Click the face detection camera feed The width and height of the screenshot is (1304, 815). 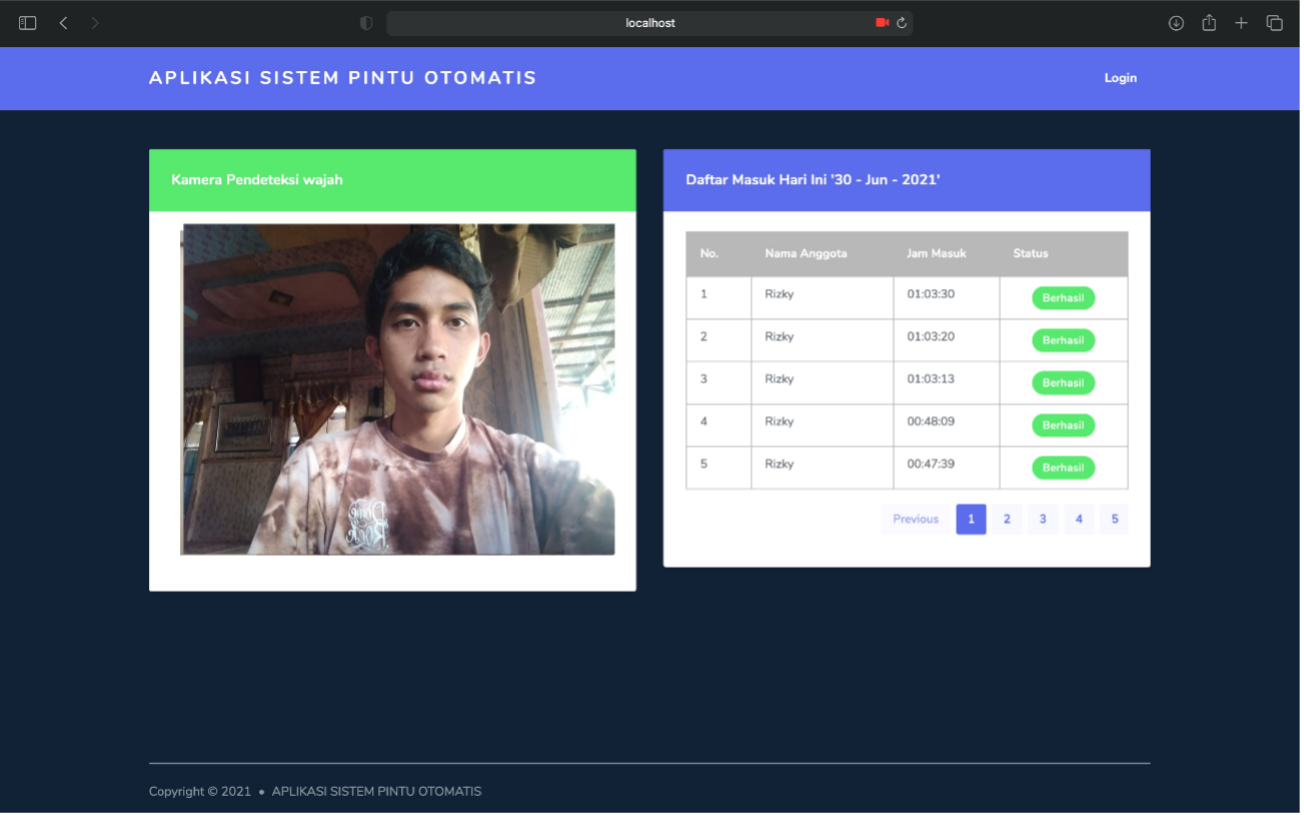point(397,389)
